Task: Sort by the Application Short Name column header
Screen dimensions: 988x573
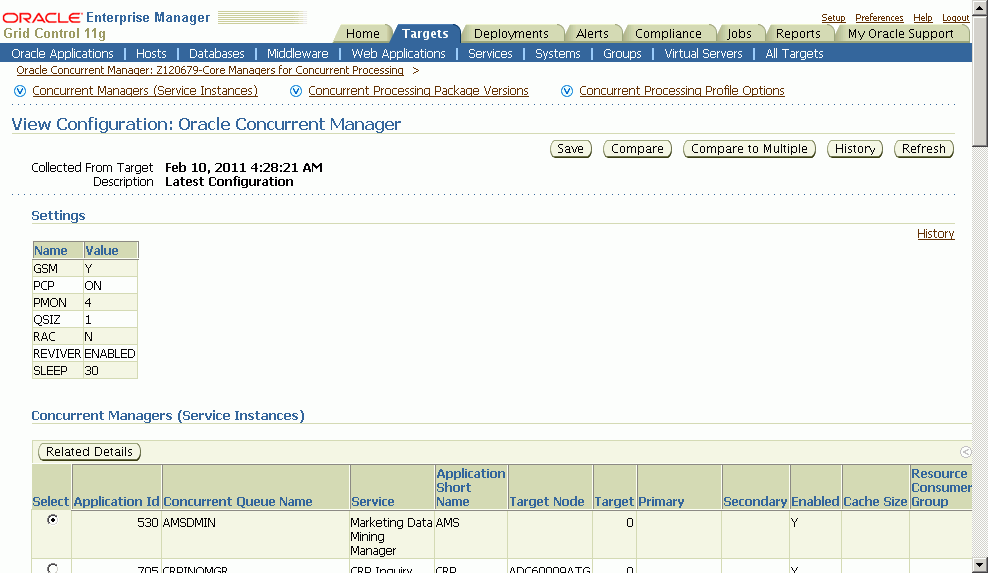Action: pyautogui.click(x=470, y=487)
